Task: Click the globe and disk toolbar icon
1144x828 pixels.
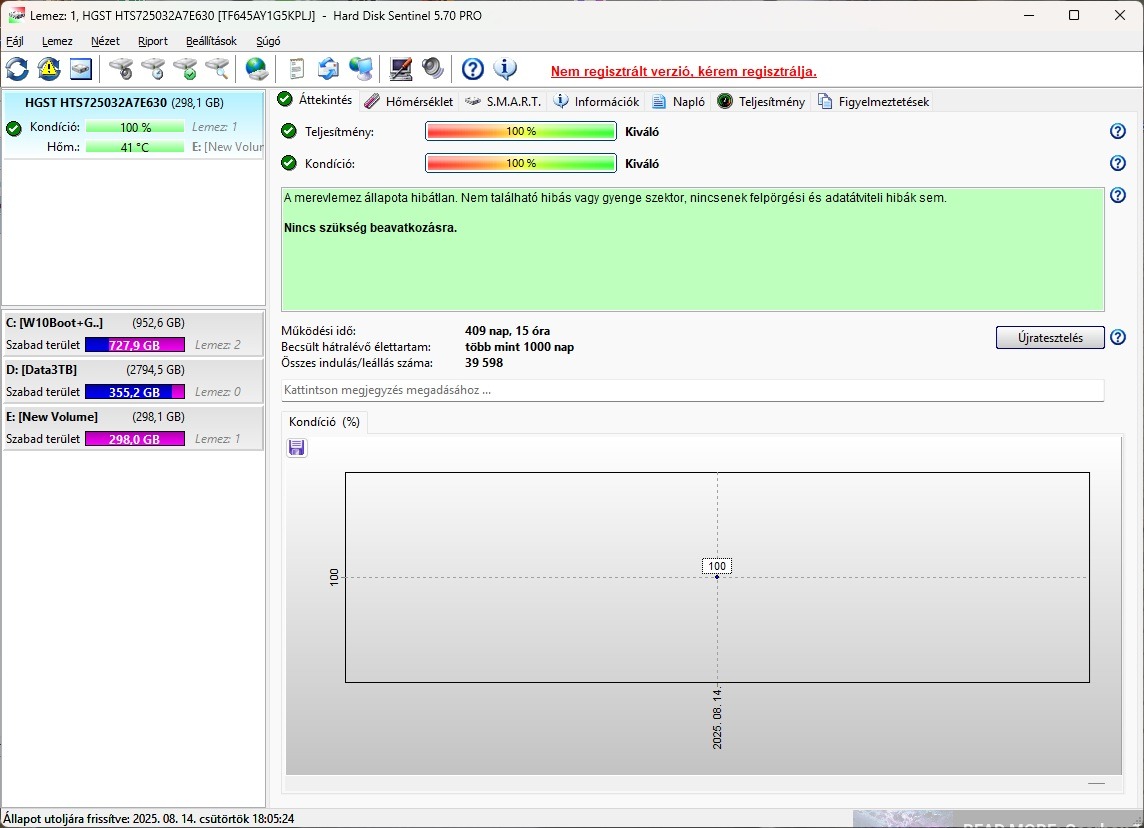Action: 256,69
